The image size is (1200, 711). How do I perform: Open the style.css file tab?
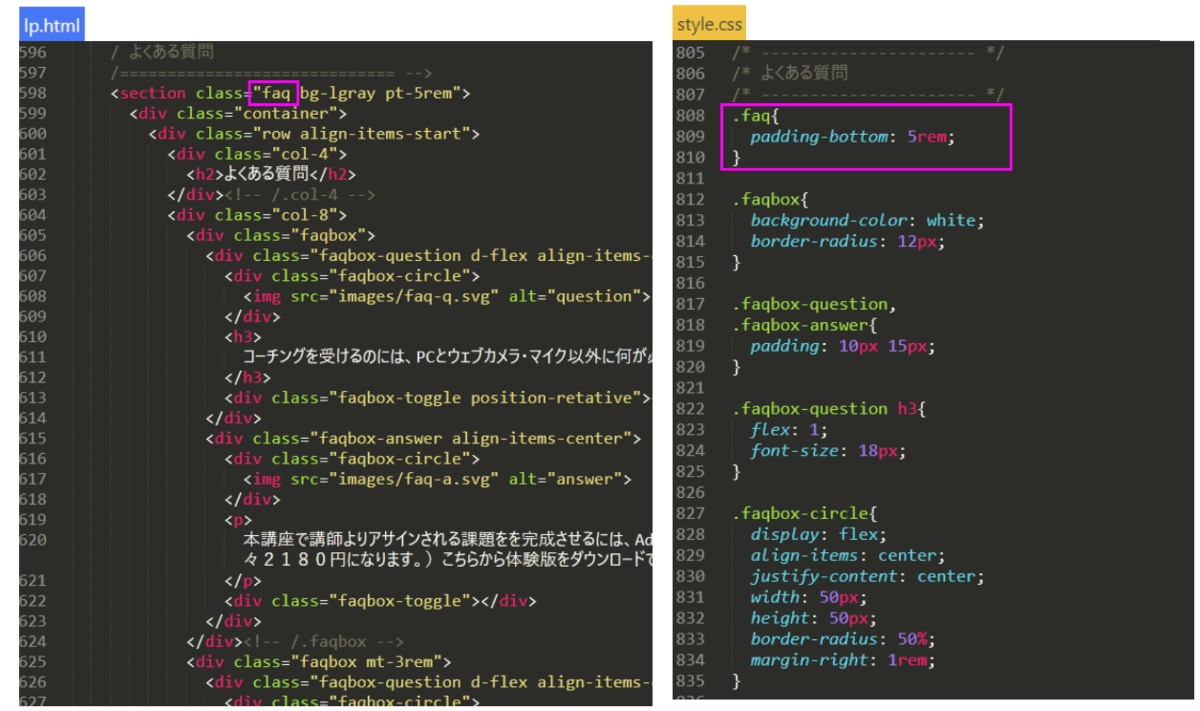709,24
